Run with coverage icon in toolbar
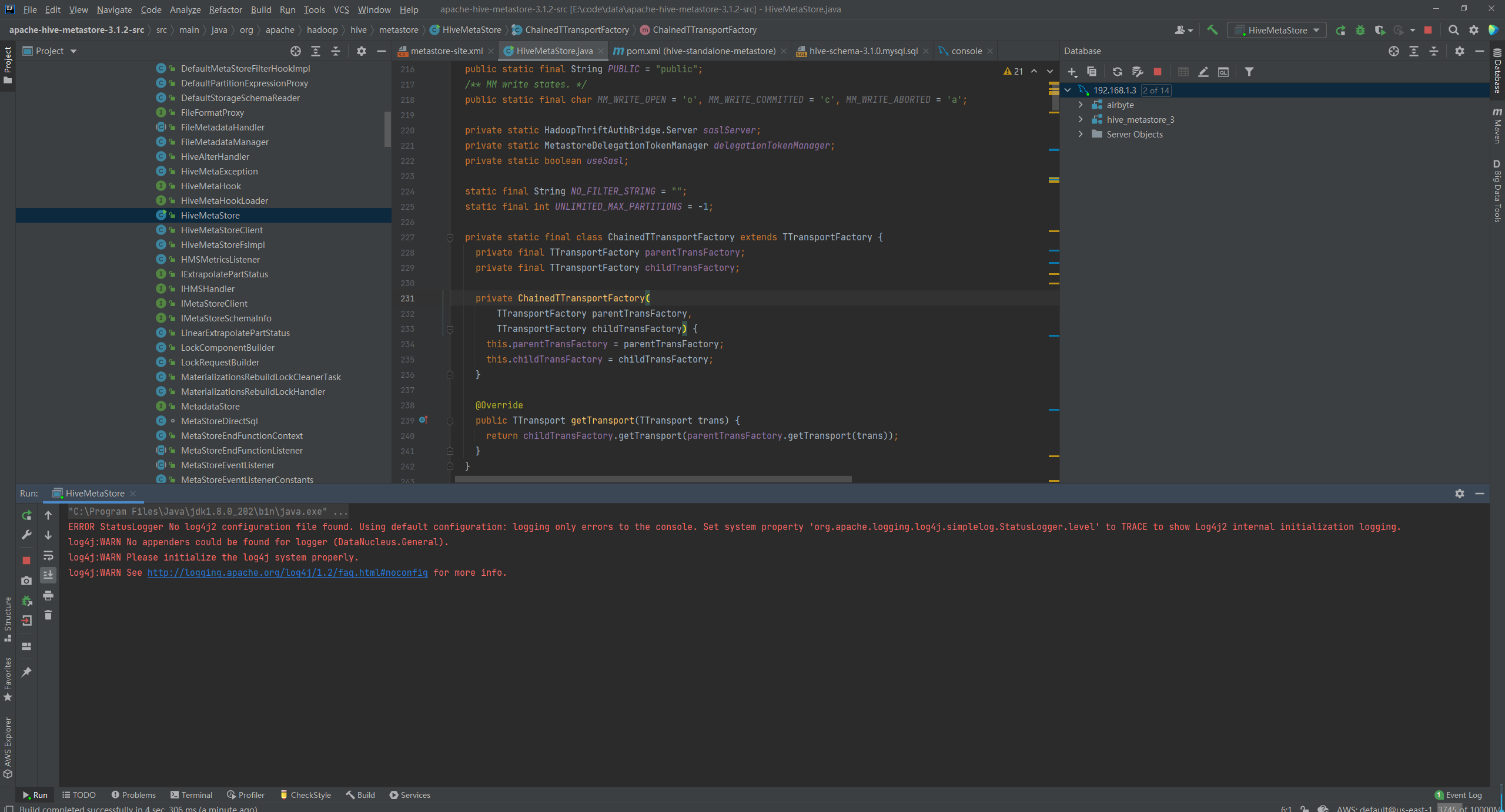Viewport: 1505px width, 812px height. tap(1380, 30)
